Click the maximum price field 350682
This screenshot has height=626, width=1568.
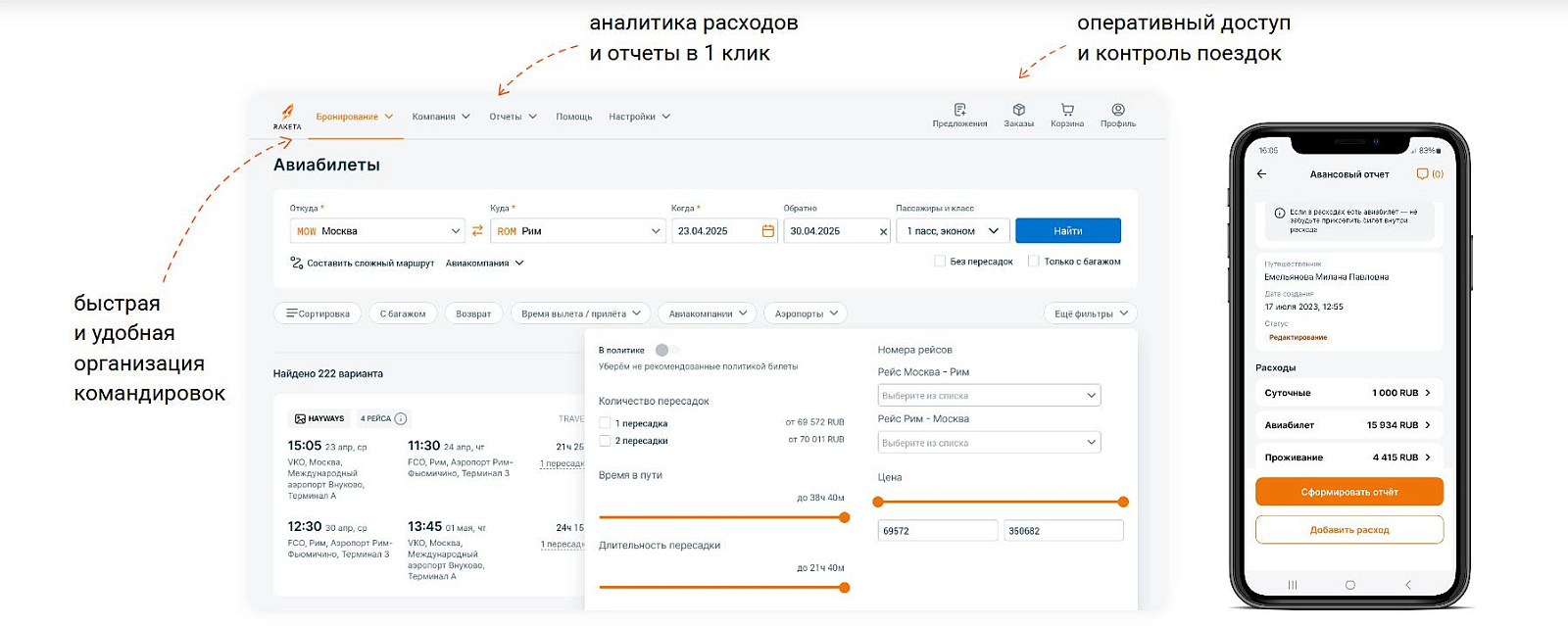tap(1063, 531)
